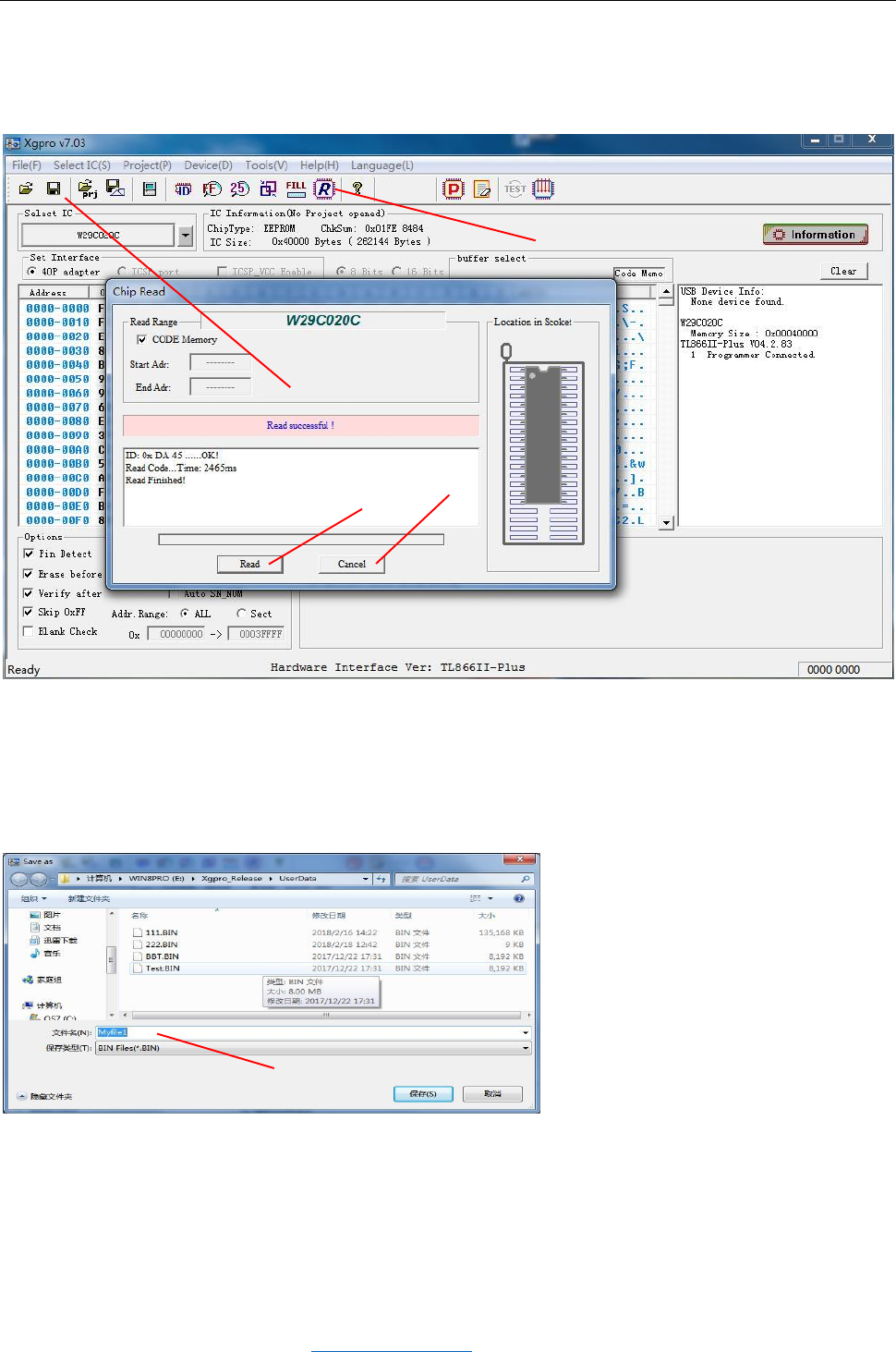Click the Cancel button in Chip Read dialog

click(351, 564)
